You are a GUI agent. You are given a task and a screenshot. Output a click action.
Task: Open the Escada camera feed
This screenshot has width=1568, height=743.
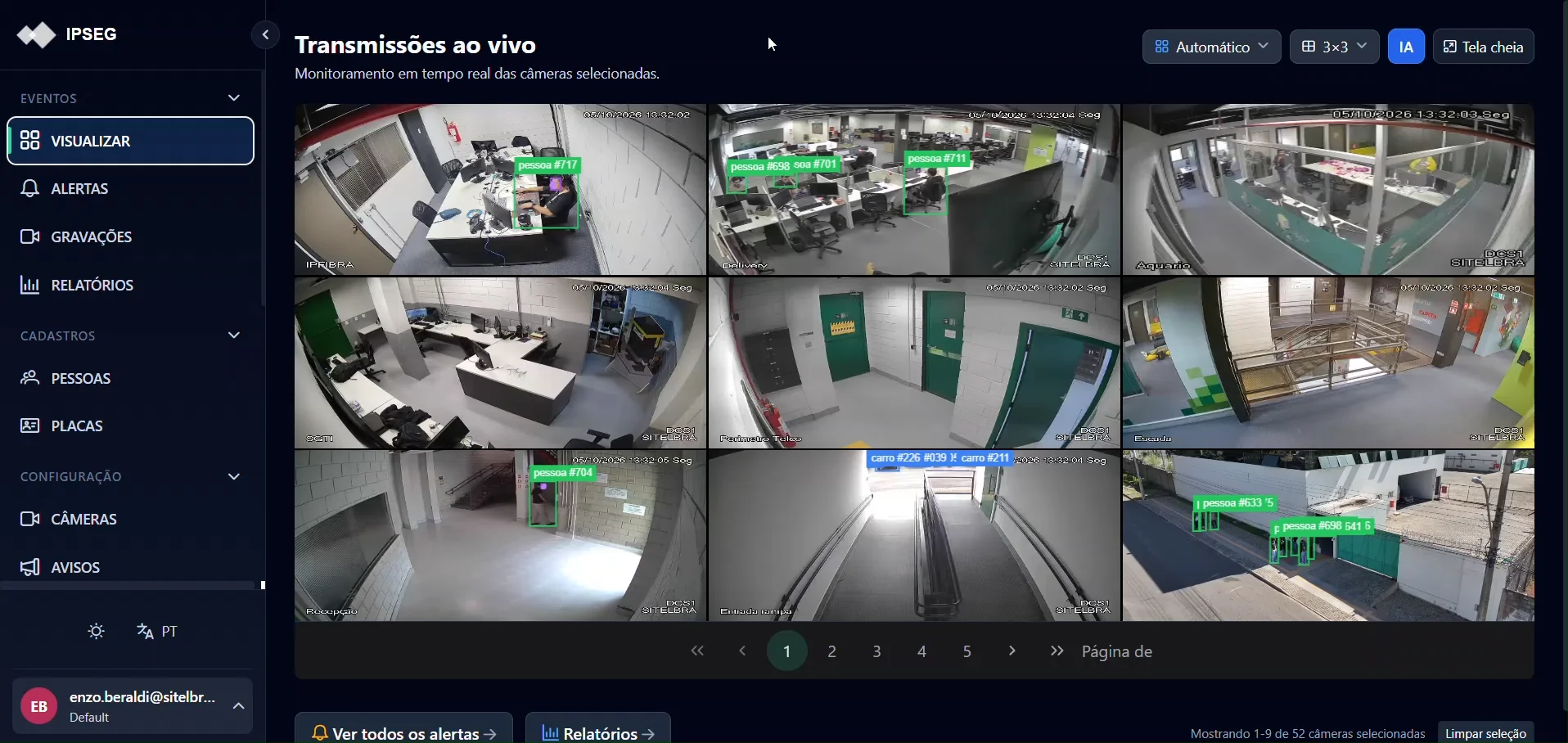coord(1328,362)
